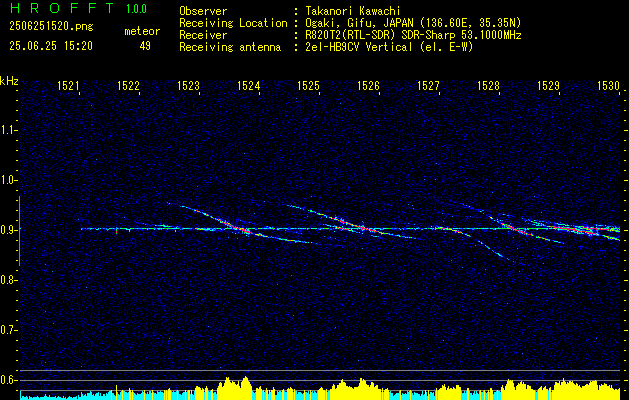Click the 1.1 kHz frequency label
629x400 pixels.
[7, 130]
